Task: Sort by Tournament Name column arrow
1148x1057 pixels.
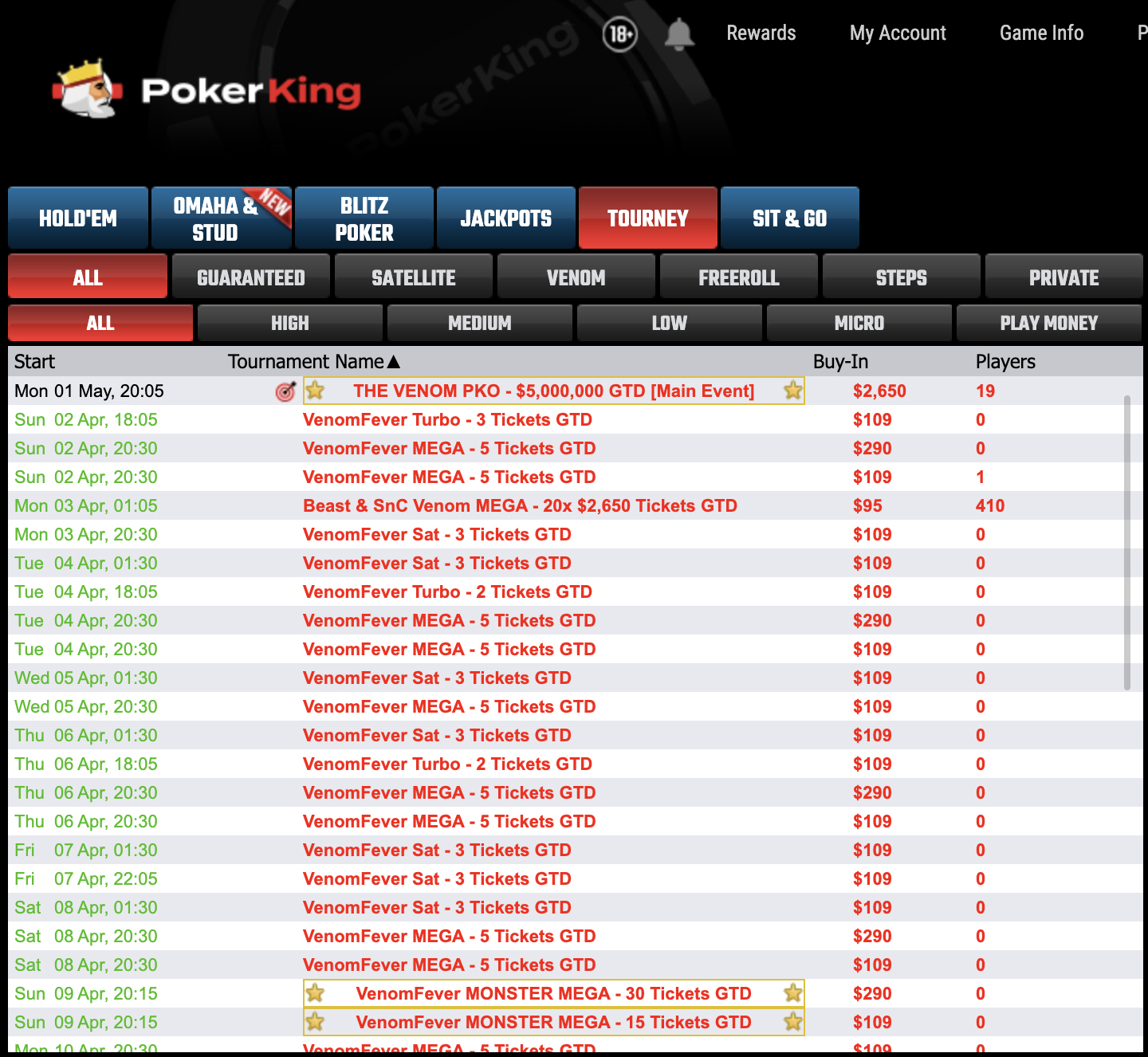Action: click(x=393, y=362)
